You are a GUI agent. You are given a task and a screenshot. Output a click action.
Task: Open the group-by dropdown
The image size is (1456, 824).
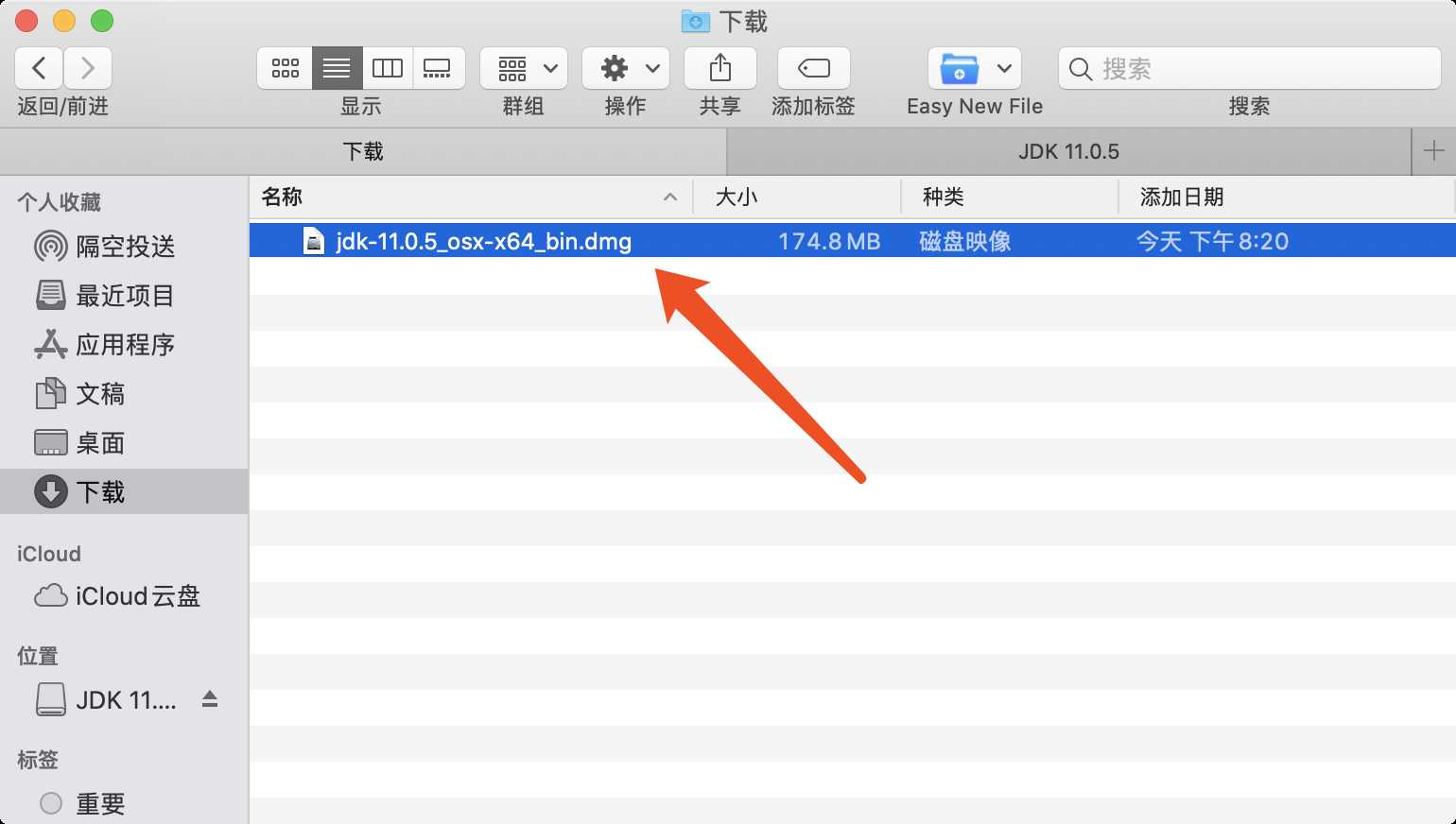pyautogui.click(x=524, y=68)
